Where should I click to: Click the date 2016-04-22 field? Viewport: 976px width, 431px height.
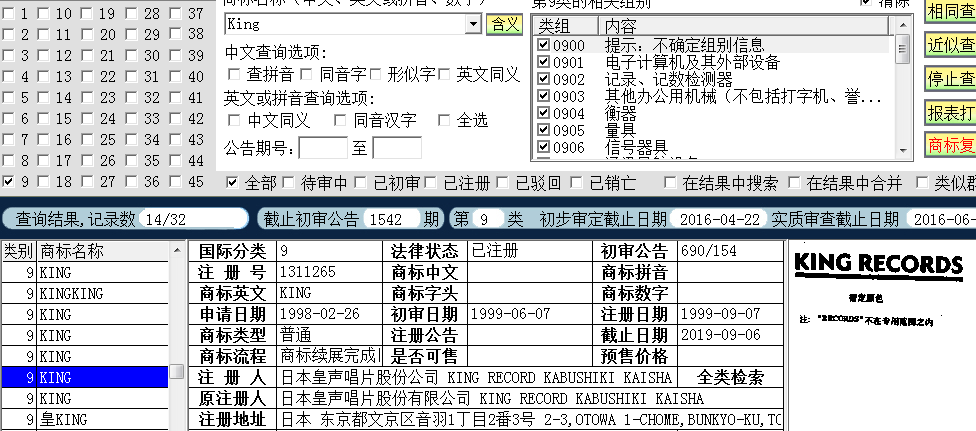[720, 219]
